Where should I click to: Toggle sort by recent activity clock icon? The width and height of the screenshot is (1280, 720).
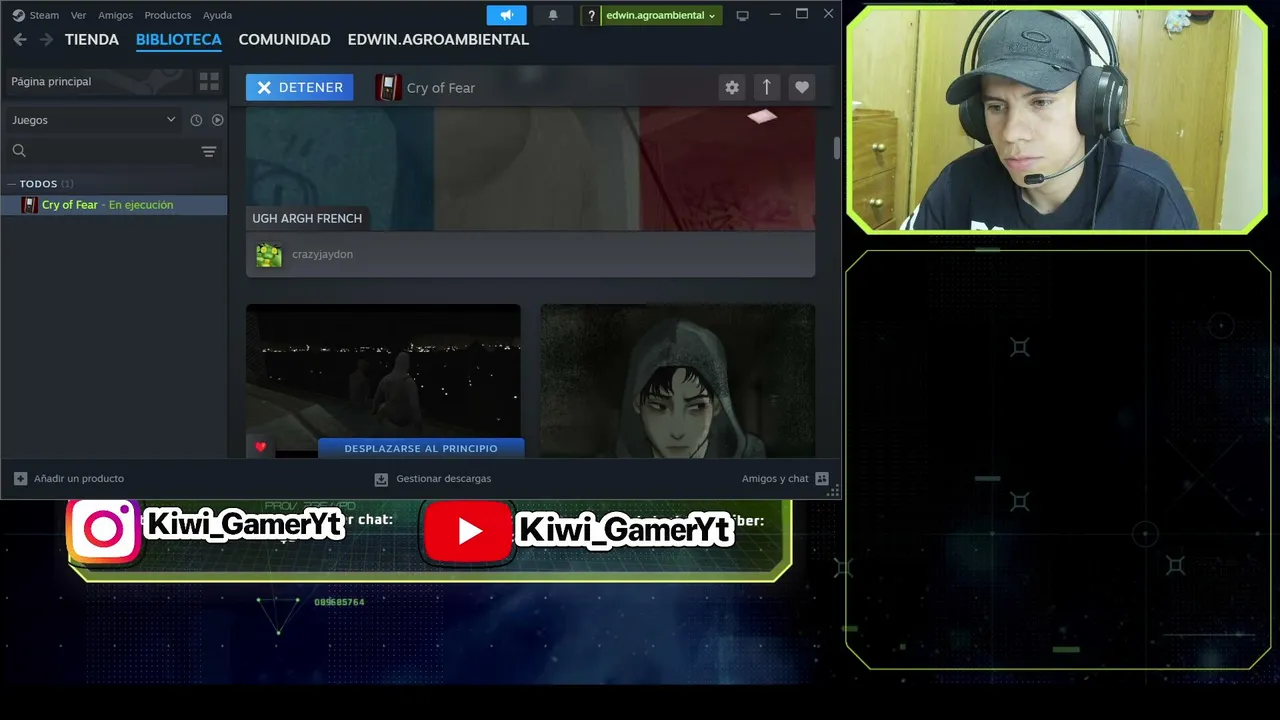coord(196,120)
